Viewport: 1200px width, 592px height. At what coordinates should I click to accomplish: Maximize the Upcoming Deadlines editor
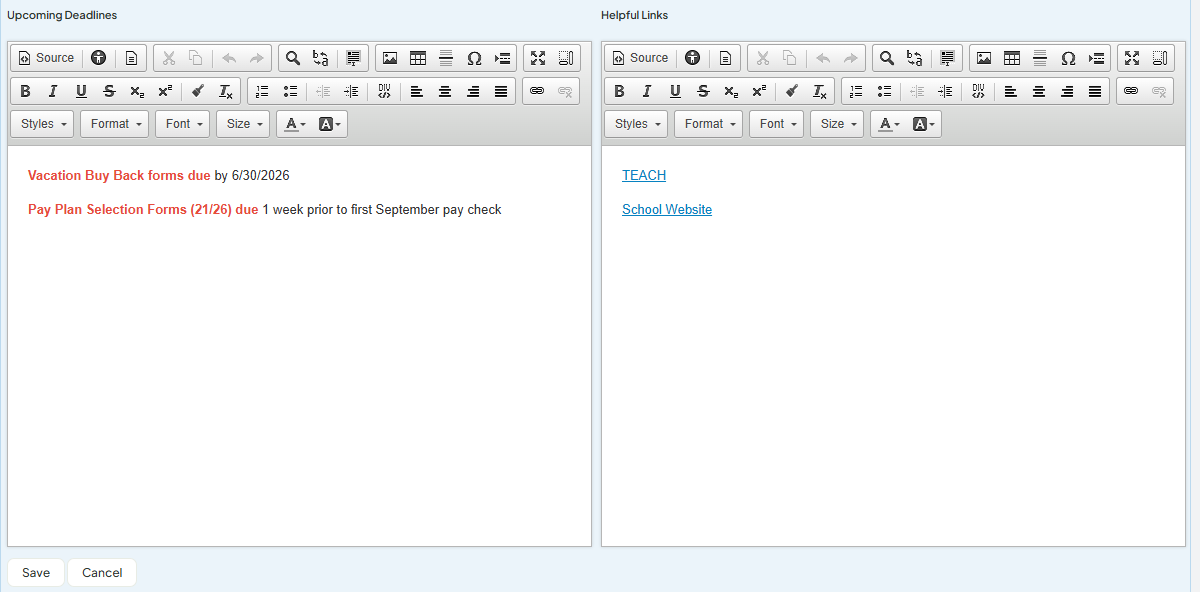(538, 58)
